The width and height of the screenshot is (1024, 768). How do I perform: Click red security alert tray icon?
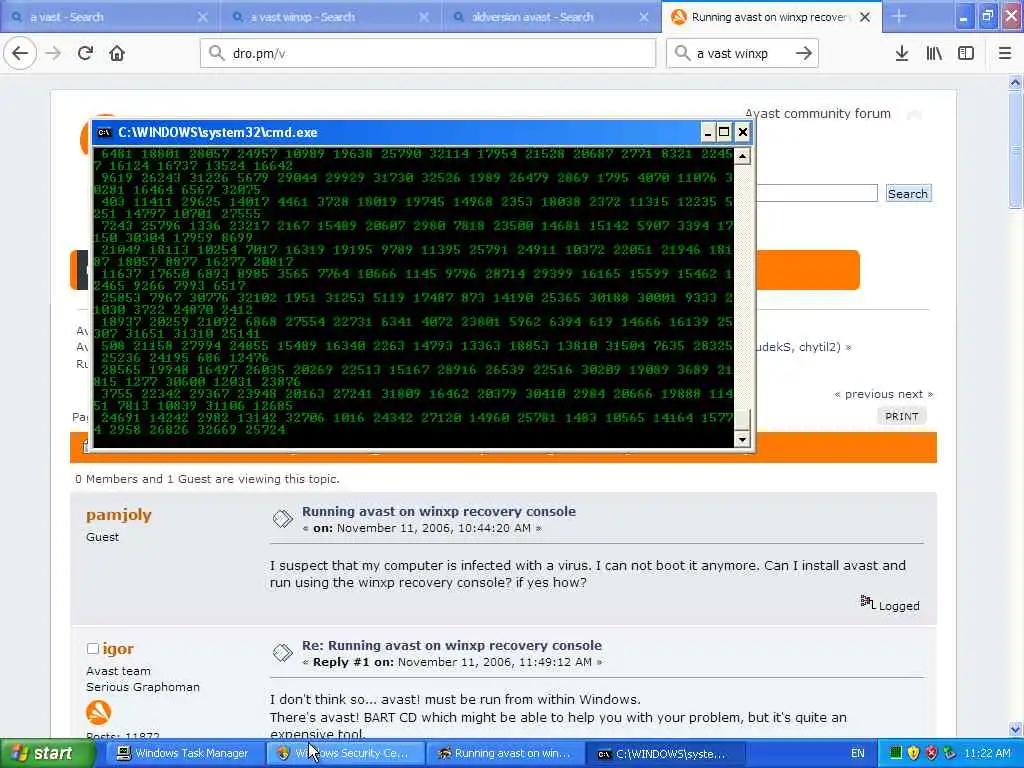click(931, 753)
